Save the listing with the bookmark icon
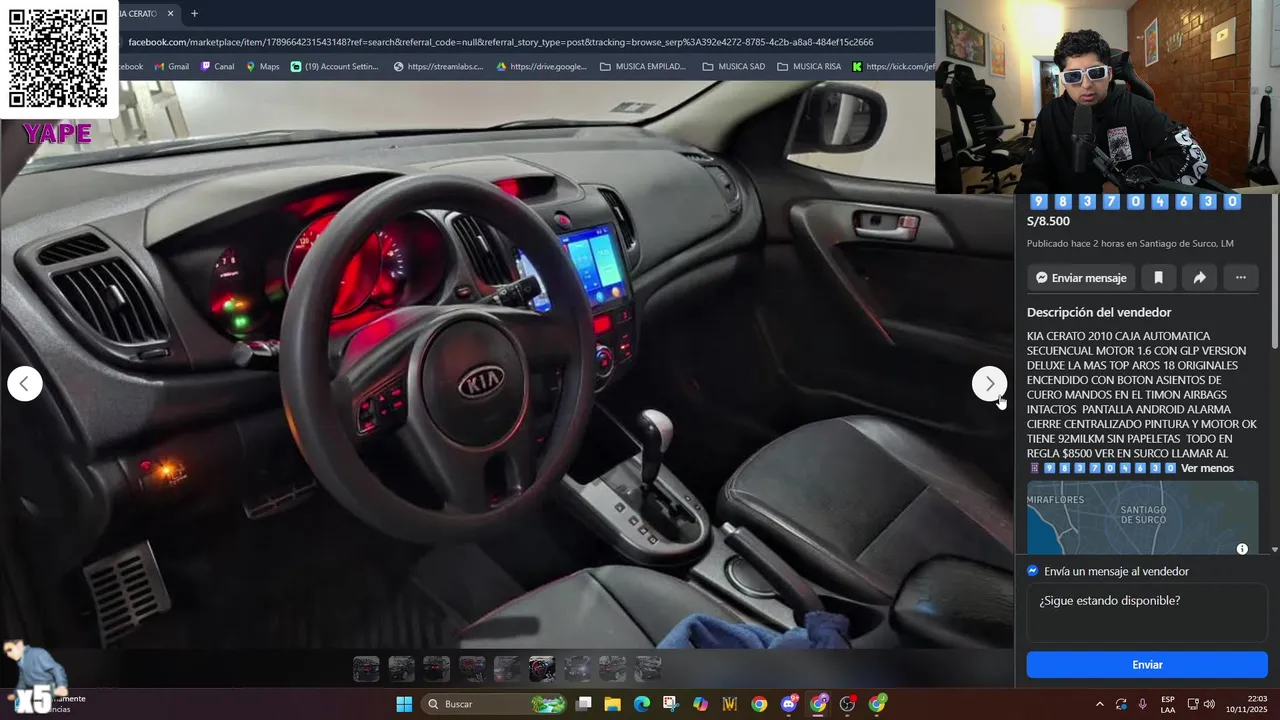 [1158, 278]
